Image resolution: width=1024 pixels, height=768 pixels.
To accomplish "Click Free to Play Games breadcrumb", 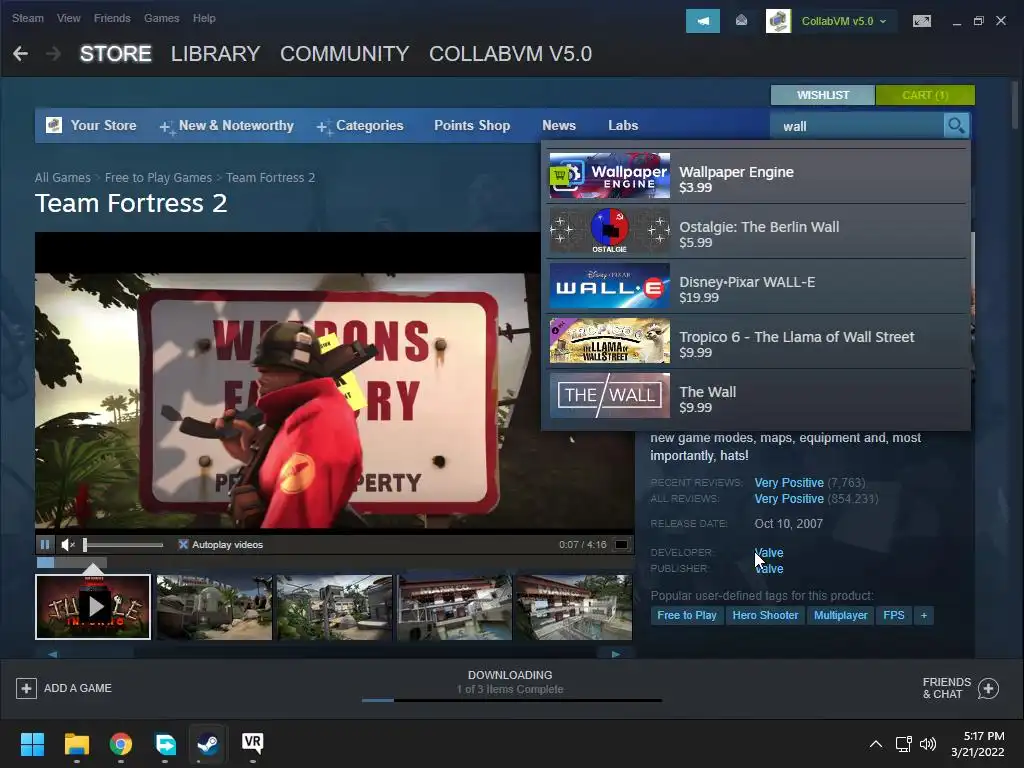I will (158, 178).
